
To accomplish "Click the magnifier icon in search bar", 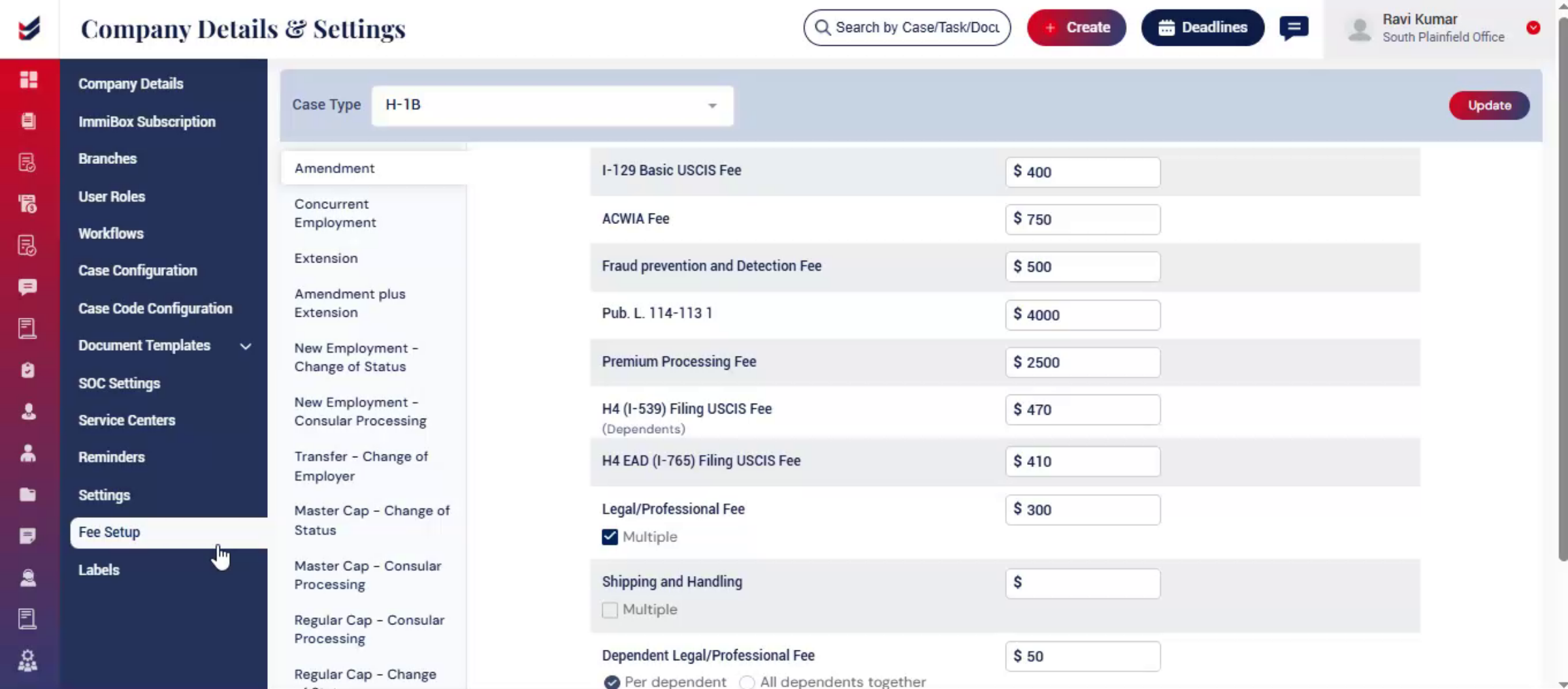I will pos(823,27).
